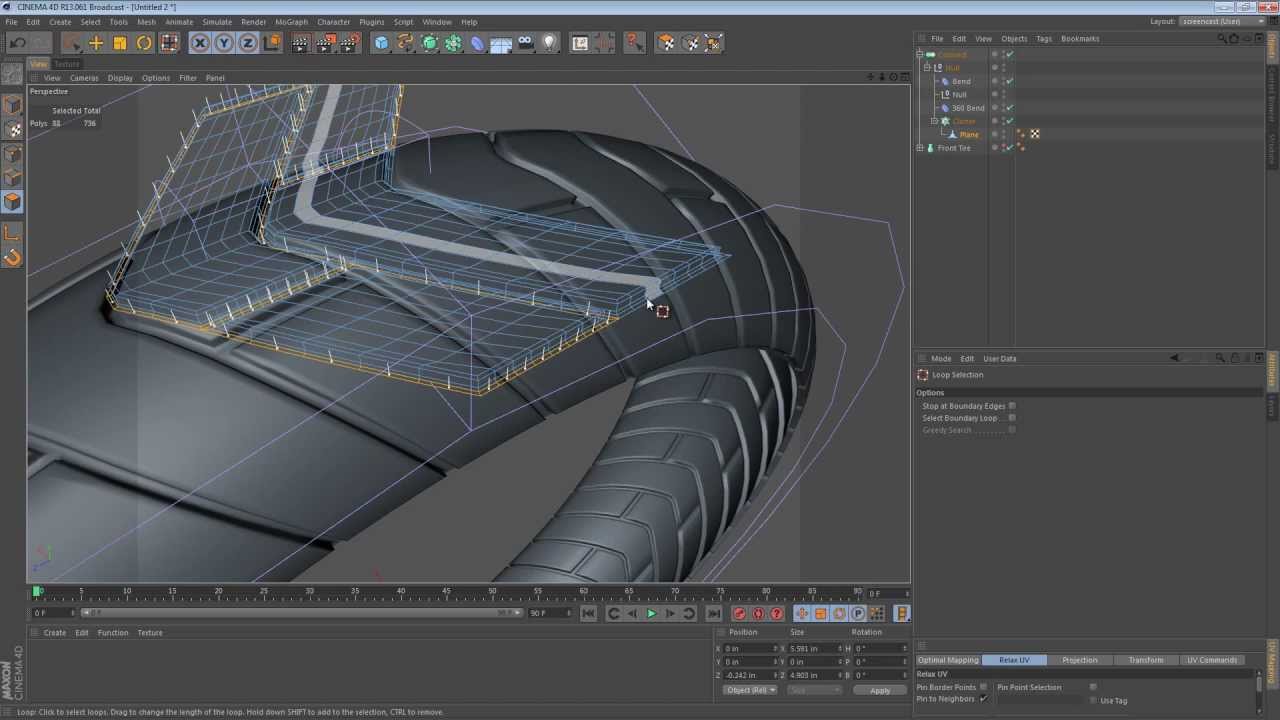The image size is (1280, 720).
Task: Select the Move tool (yellow cross)
Action: [x=96, y=42]
